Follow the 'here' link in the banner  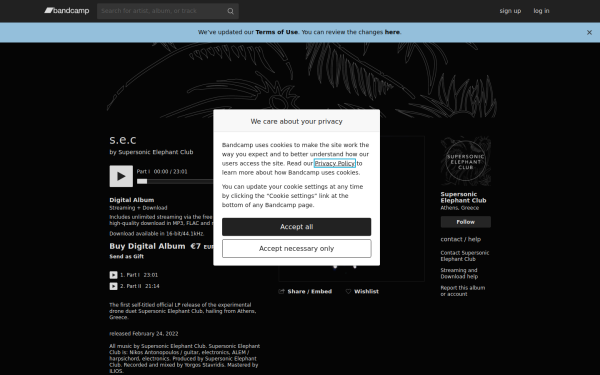point(392,32)
